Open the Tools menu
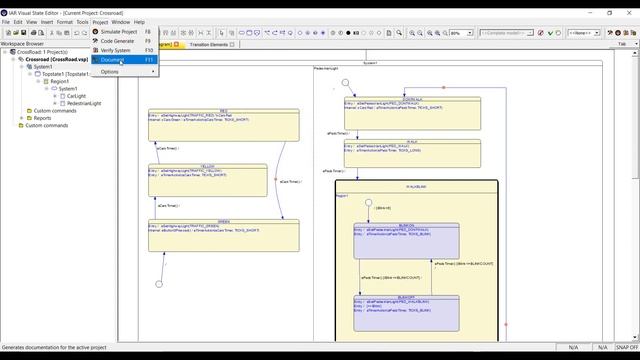The image size is (640, 360). (82, 22)
